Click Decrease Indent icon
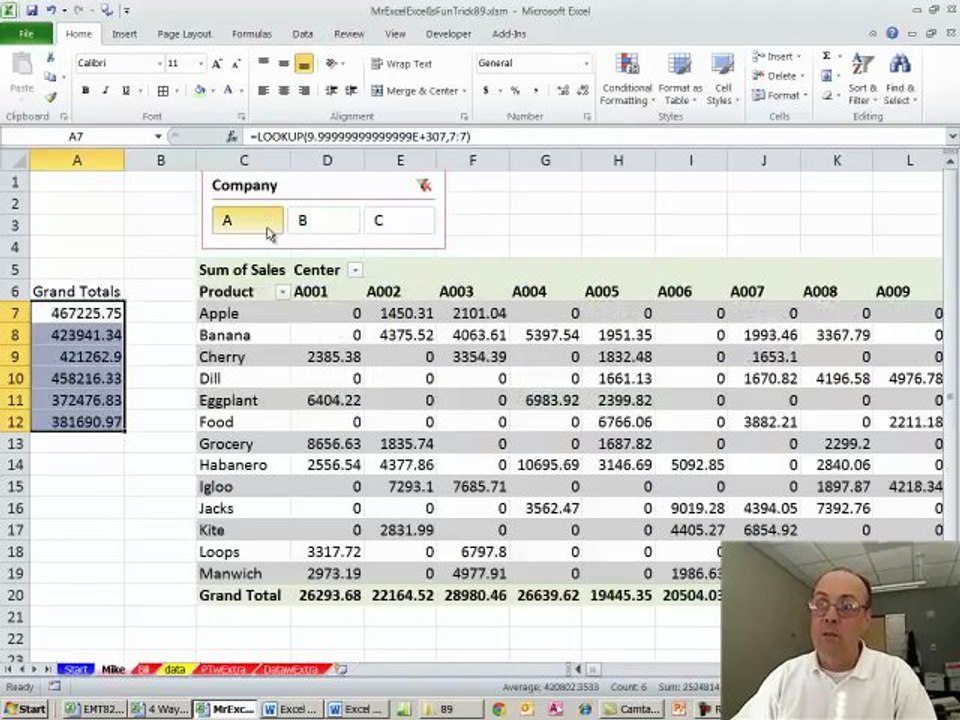 point(331,91)
